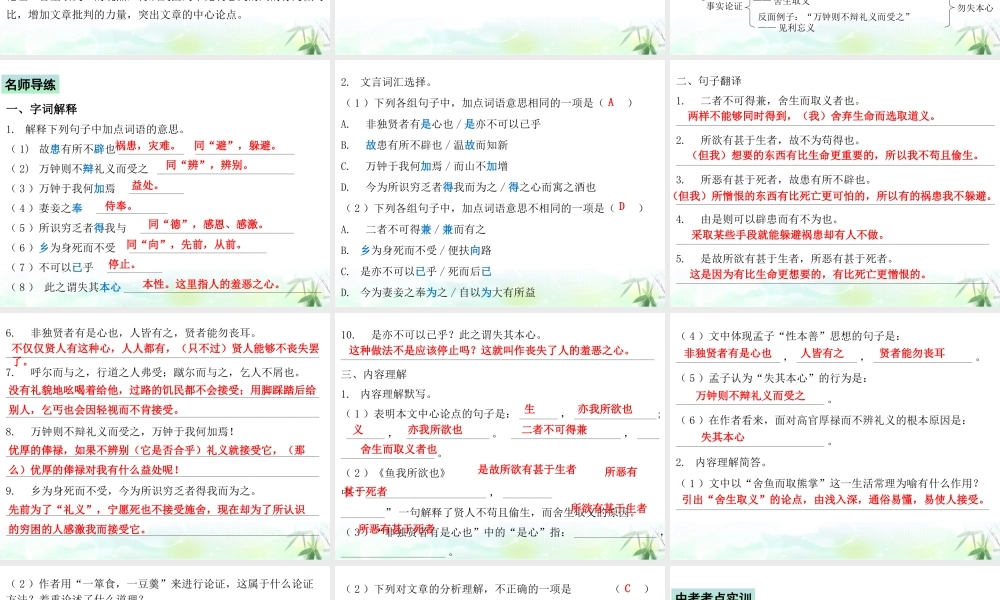Viewport: 1000px width, 600px height.
Task: Open the slide with 2. 文言词汇选择
Action: coord(499,184)
